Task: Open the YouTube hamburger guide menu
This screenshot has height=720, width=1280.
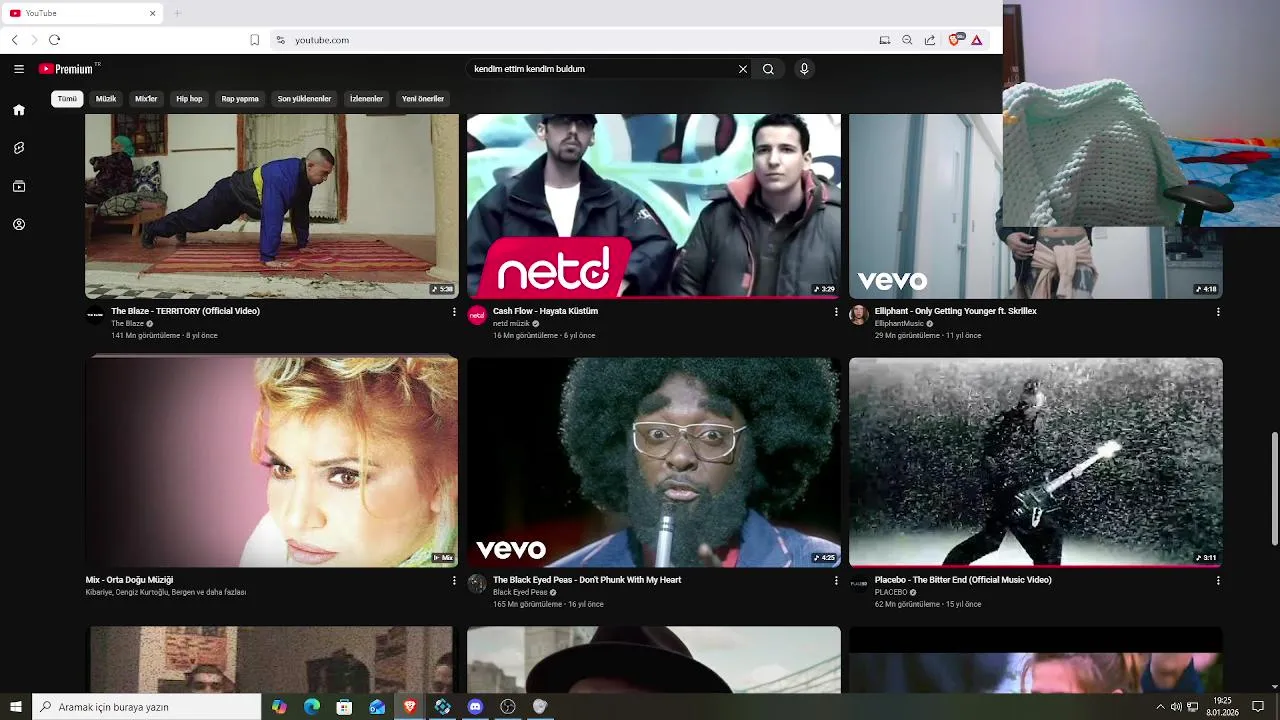Action: 19,69
